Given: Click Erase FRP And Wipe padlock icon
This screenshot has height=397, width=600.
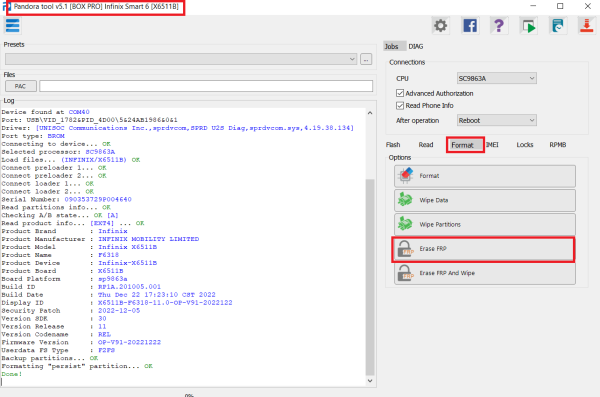Looking at the screenshot, I should pos(405,273).
